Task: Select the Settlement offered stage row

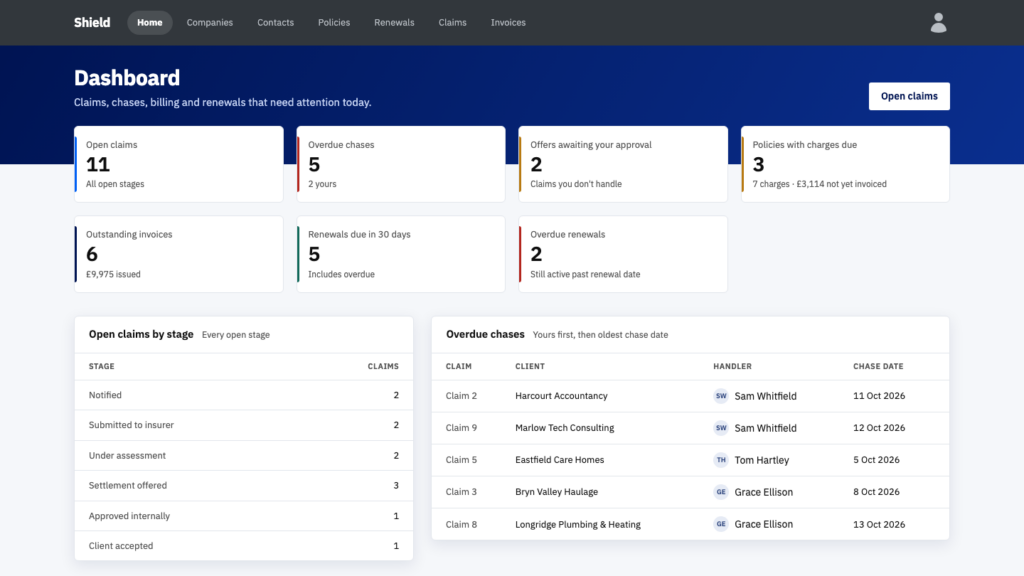Action: [244, 485]
